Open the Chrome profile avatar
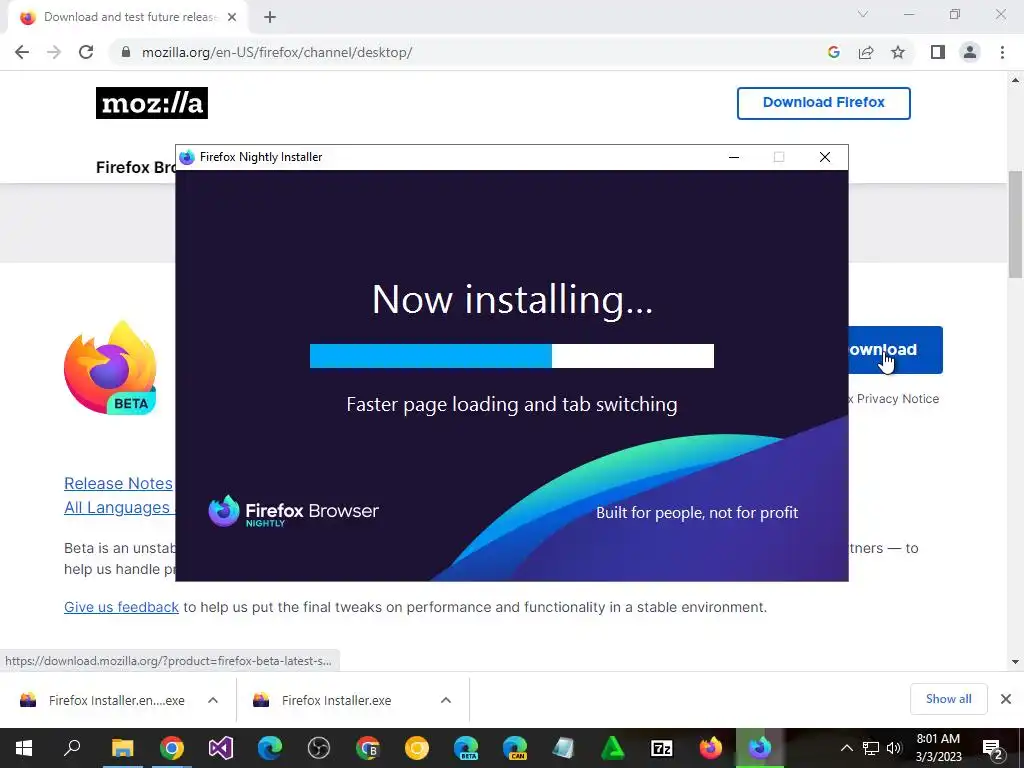 [970, 52]
